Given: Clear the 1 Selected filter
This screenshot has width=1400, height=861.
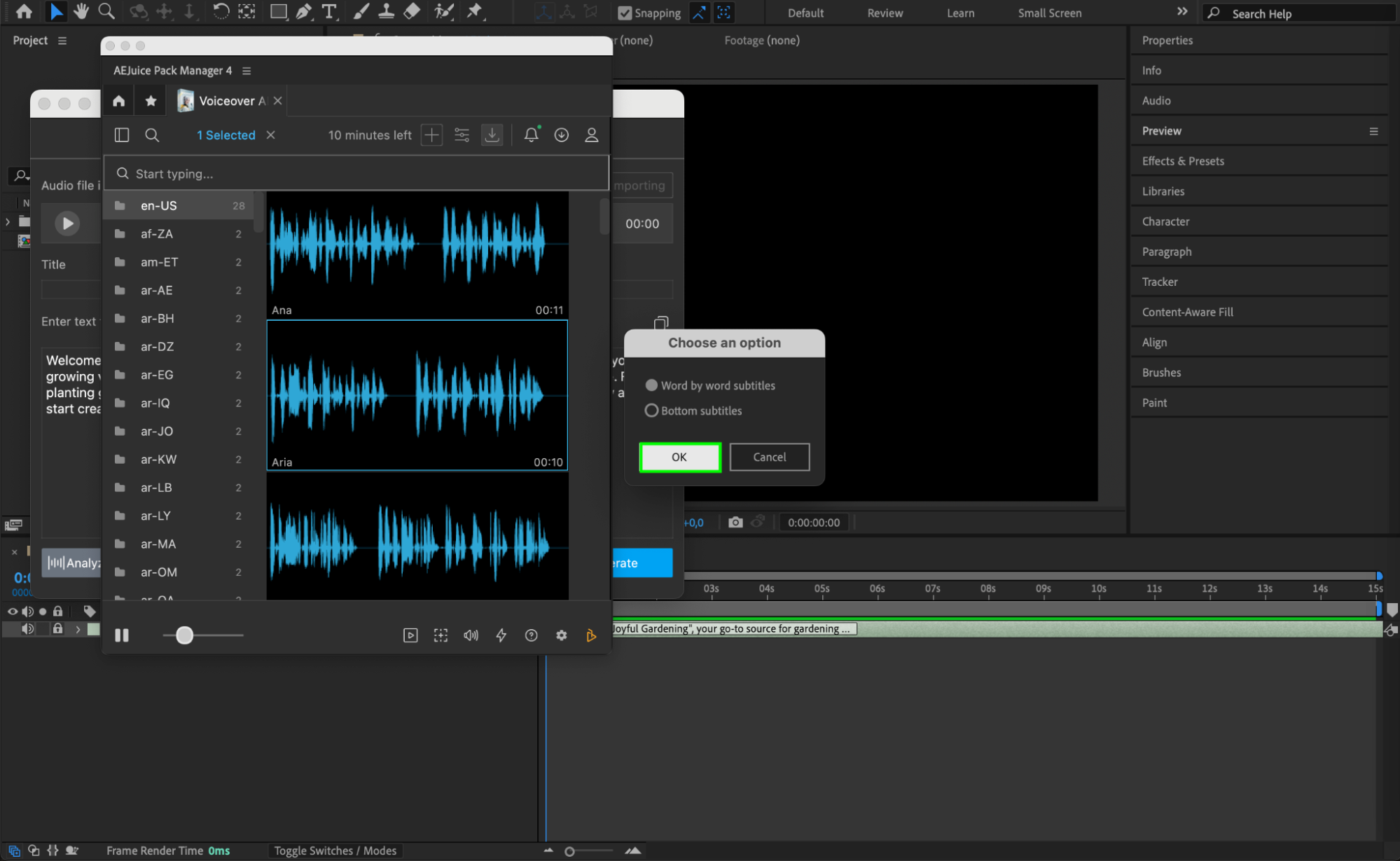Looking at the screenshot, I should point(271,135).
